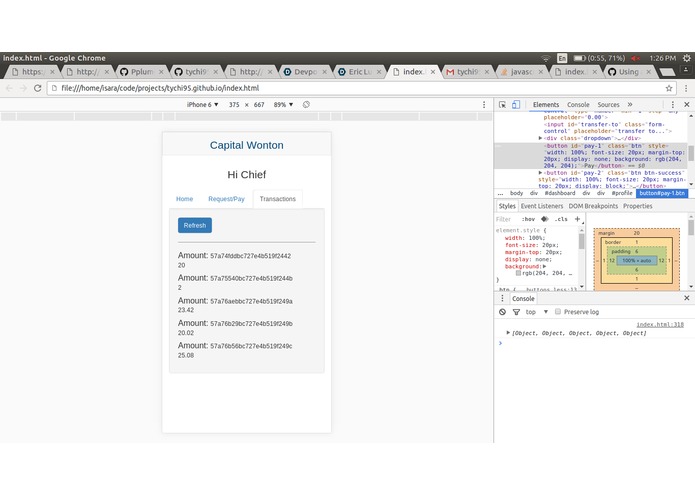This screenshot has height=494, width=695.
Task: Bookmark this page with the star
Action: (669, 88)
